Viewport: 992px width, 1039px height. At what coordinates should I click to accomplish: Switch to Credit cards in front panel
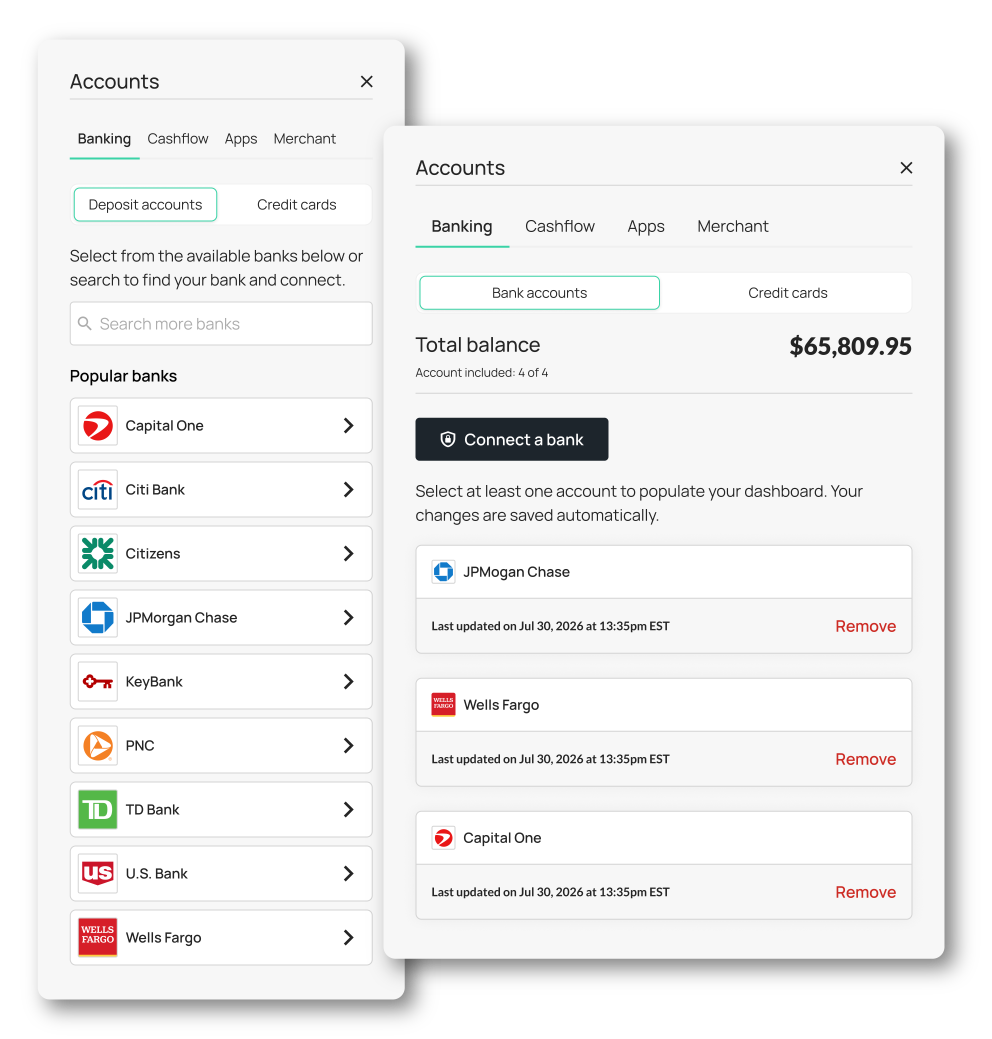[787, 293]
